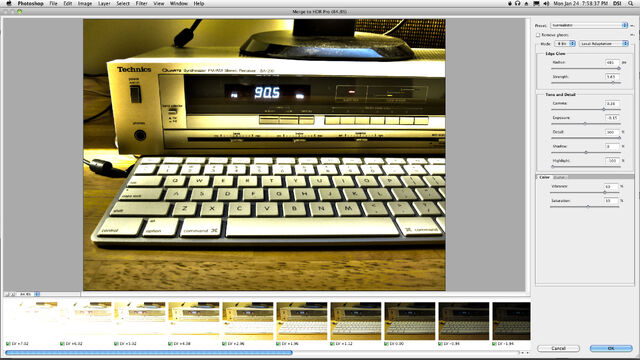This screenshot has width=640, height=360.
Task: Click the Detail value field
Action: point(612,132)
